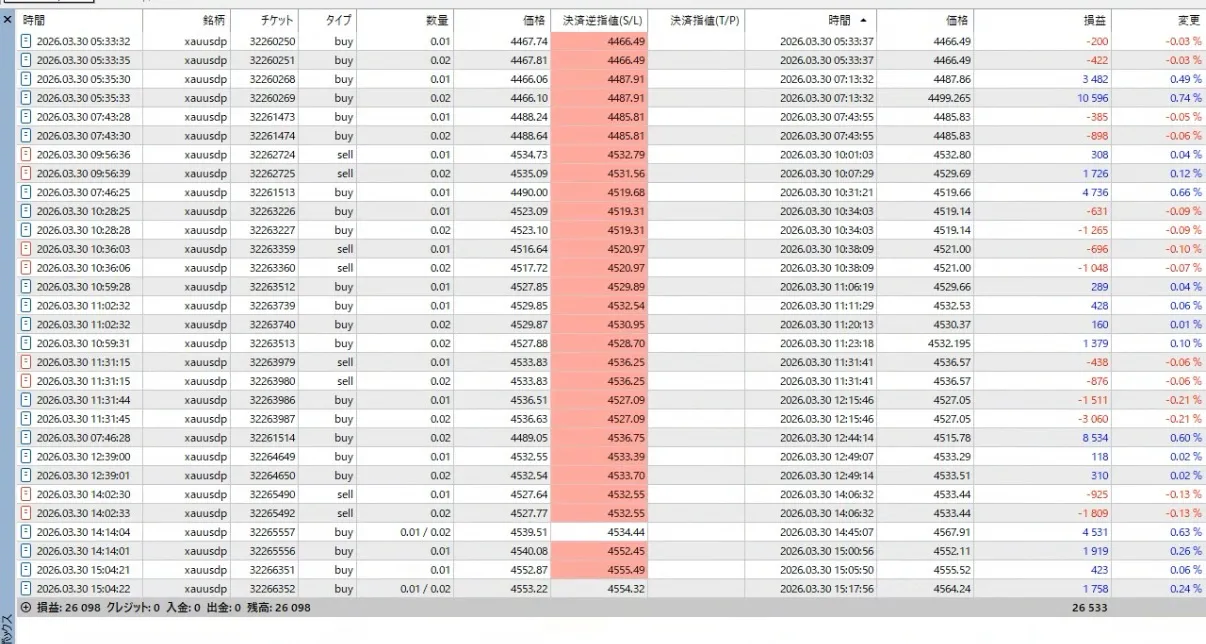The height and width of the screenshot is (644, 1206).
Task: Click the order icon in ticket 32261513 row
Action: (27, 192)
